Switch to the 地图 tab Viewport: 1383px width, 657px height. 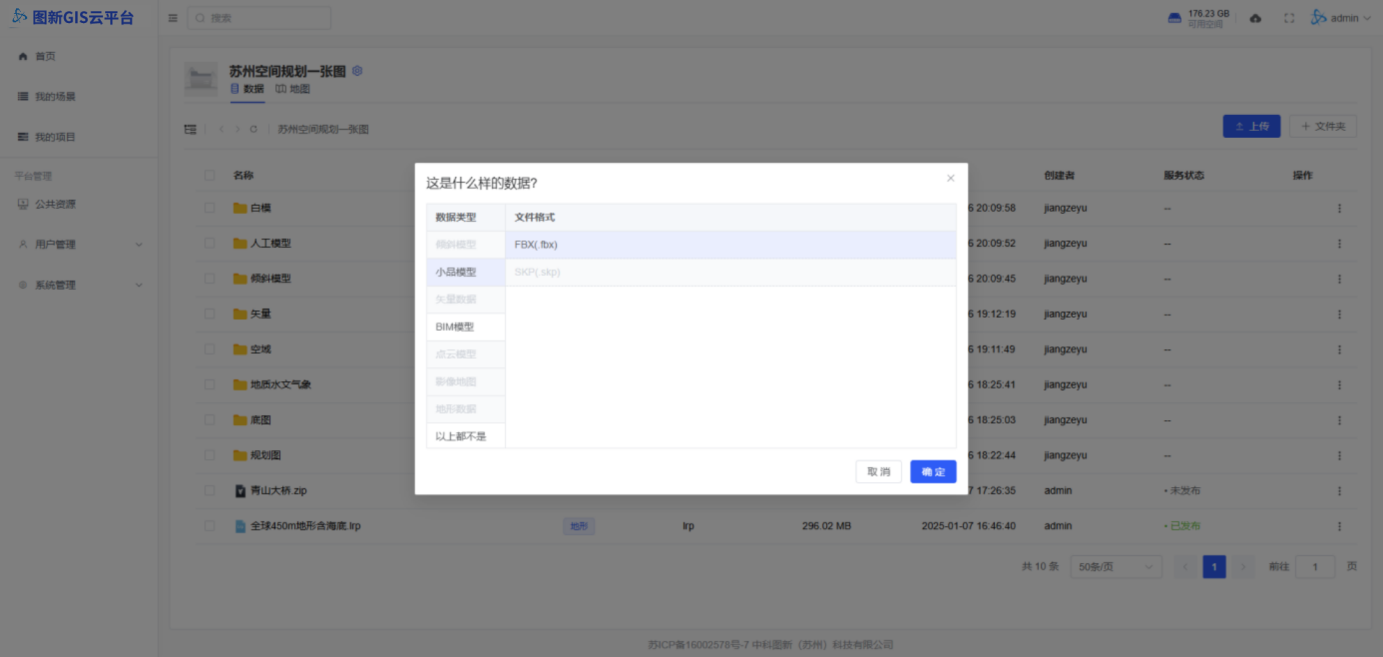pyautogui.click(x=293, y=89)
